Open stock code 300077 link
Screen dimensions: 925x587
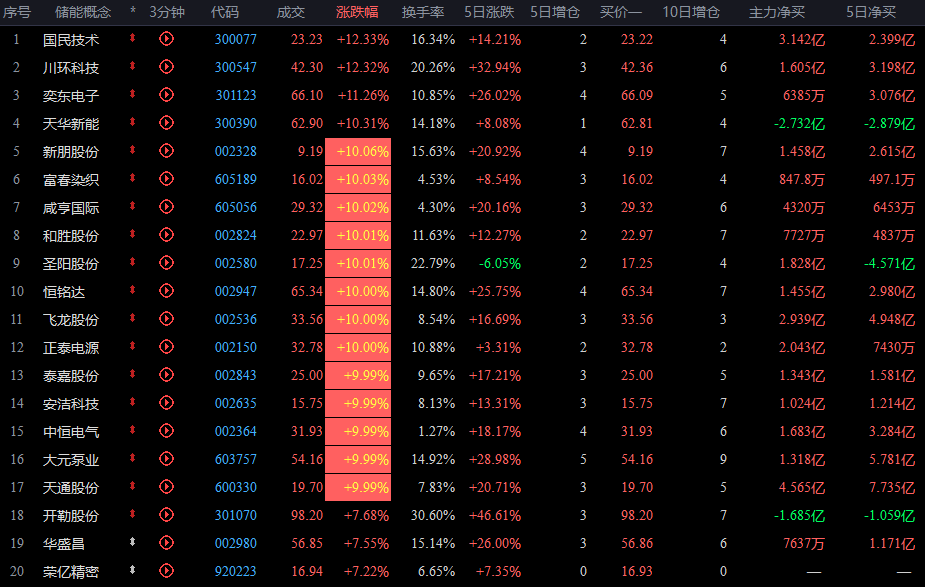coord(235,39)
